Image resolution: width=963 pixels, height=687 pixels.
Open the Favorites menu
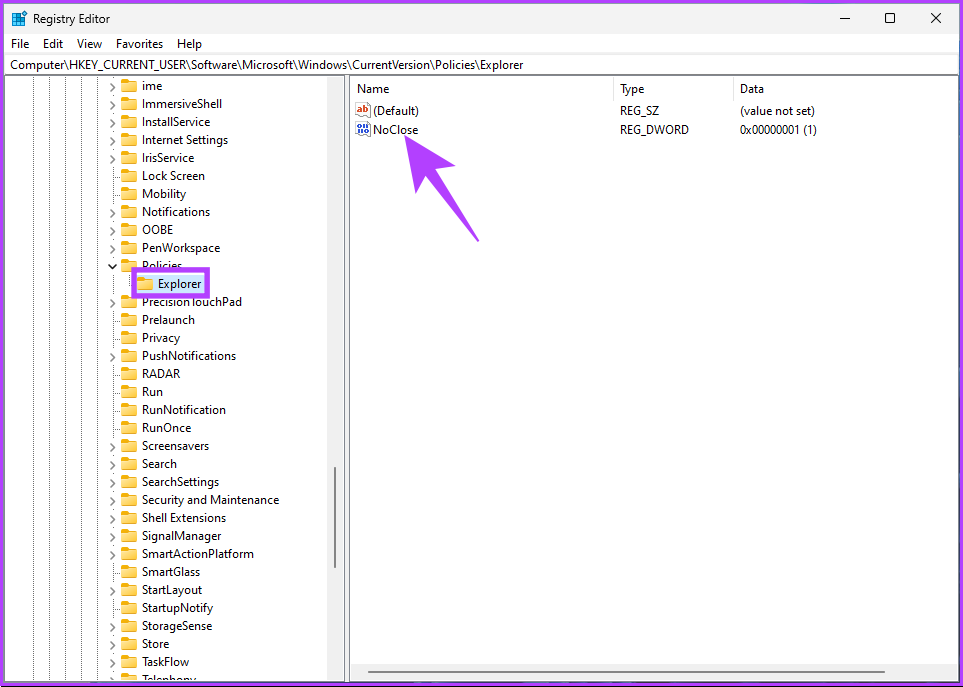(x=139, y=44)
